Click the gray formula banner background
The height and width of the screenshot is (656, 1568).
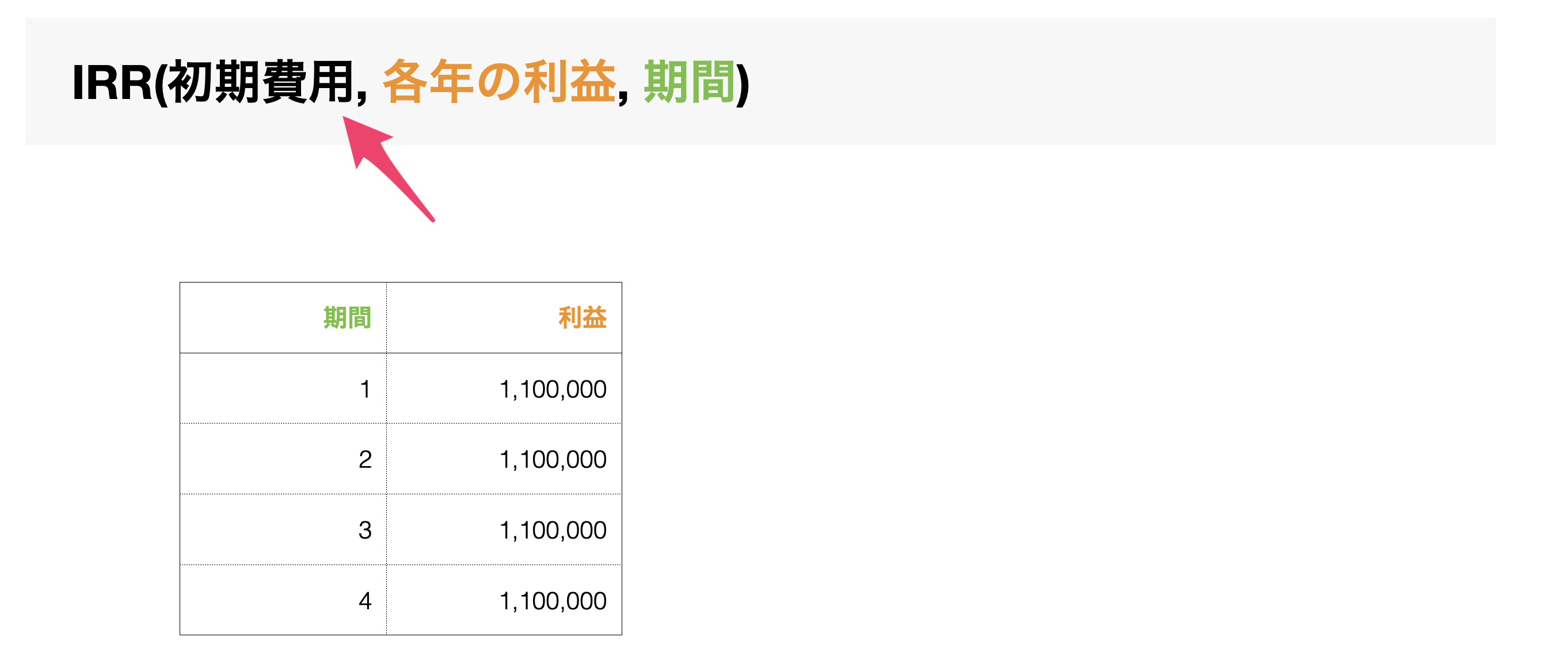coord(1095,82)
